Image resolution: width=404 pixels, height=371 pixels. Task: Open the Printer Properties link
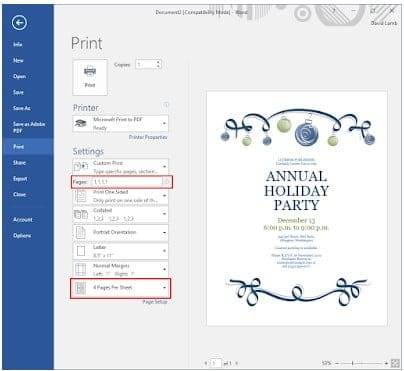click(148, 137)
